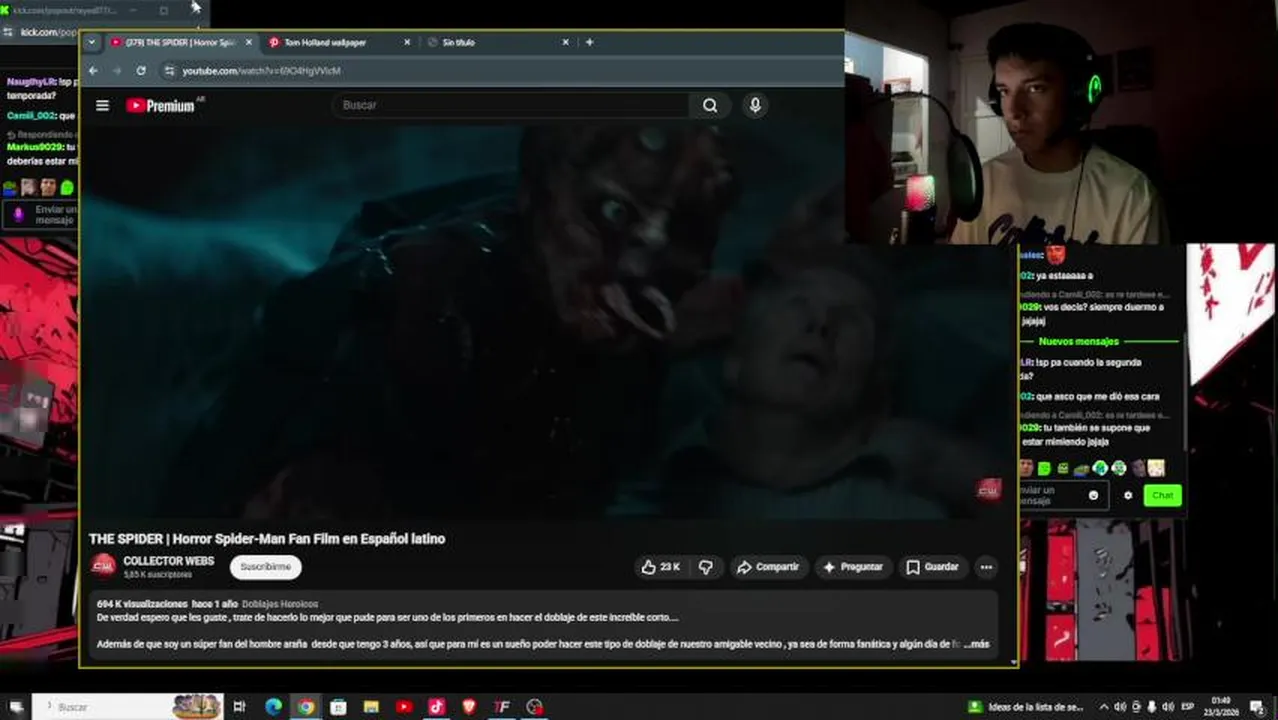Show hidden system tray icons chevron
Image resolution: width=1278 pixels, height=720 pixels.
(x=1105, y=707)
